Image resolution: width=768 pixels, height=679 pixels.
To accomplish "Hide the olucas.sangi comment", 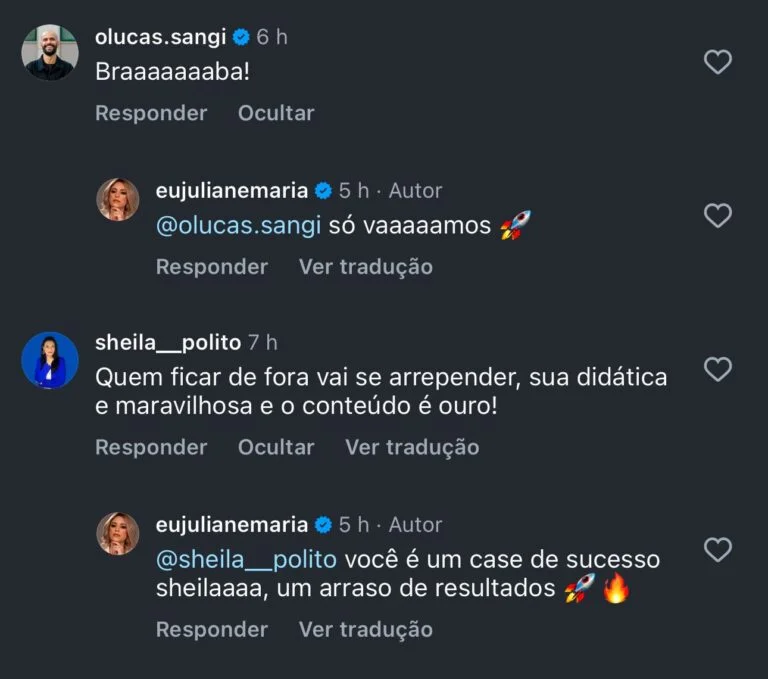I will [x=276, y=113].
